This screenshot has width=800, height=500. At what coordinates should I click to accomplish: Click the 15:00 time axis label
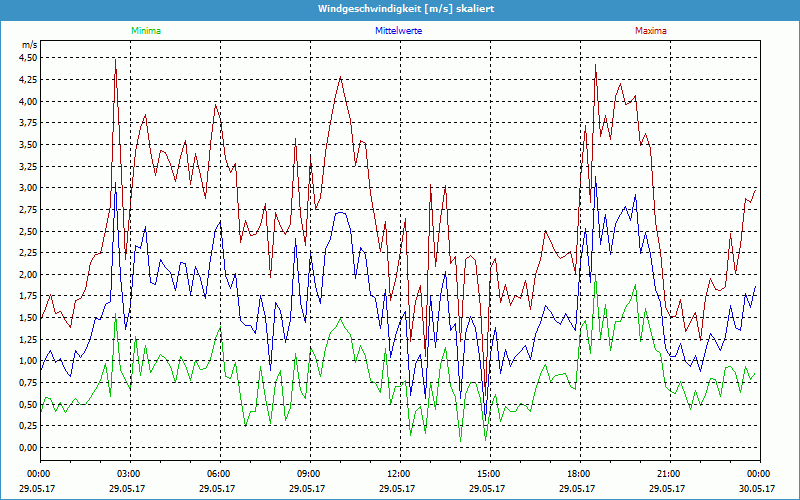490,473
